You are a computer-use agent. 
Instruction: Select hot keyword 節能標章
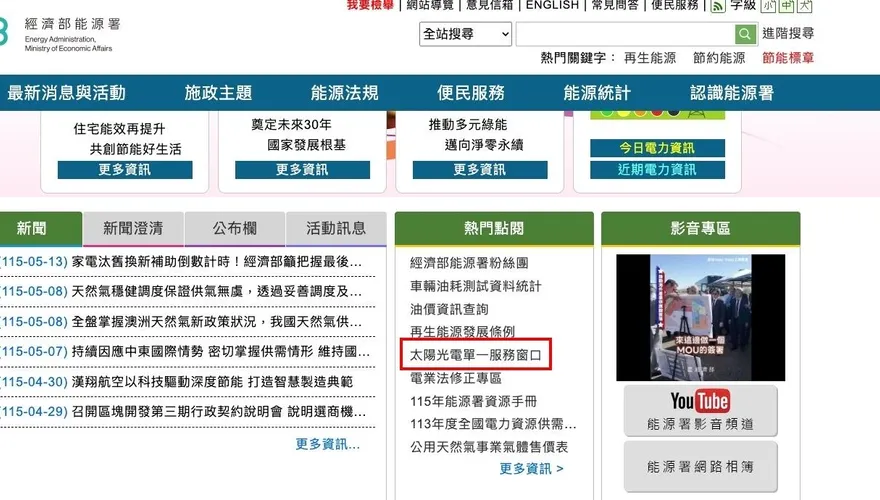[x=788, y=58]
